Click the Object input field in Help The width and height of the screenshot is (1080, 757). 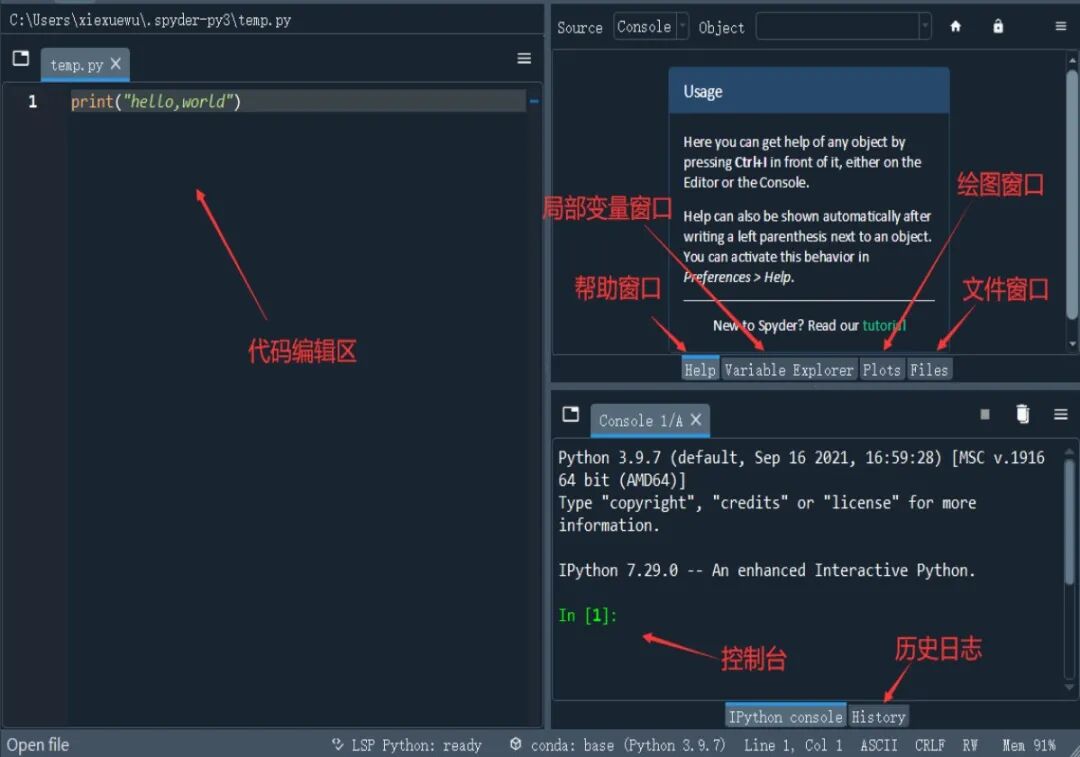click(838, 27)
